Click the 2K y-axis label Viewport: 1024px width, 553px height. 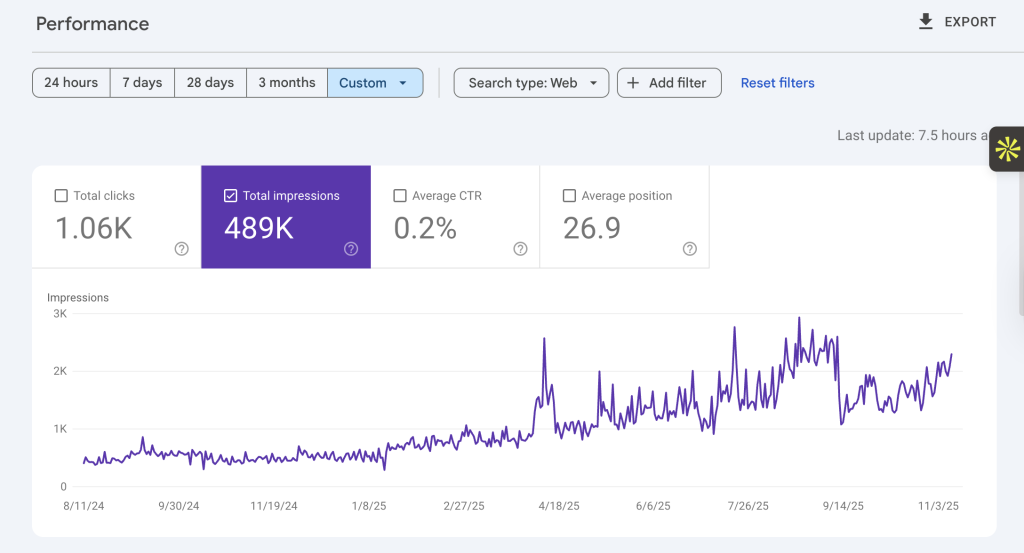(x=60, y=371)
